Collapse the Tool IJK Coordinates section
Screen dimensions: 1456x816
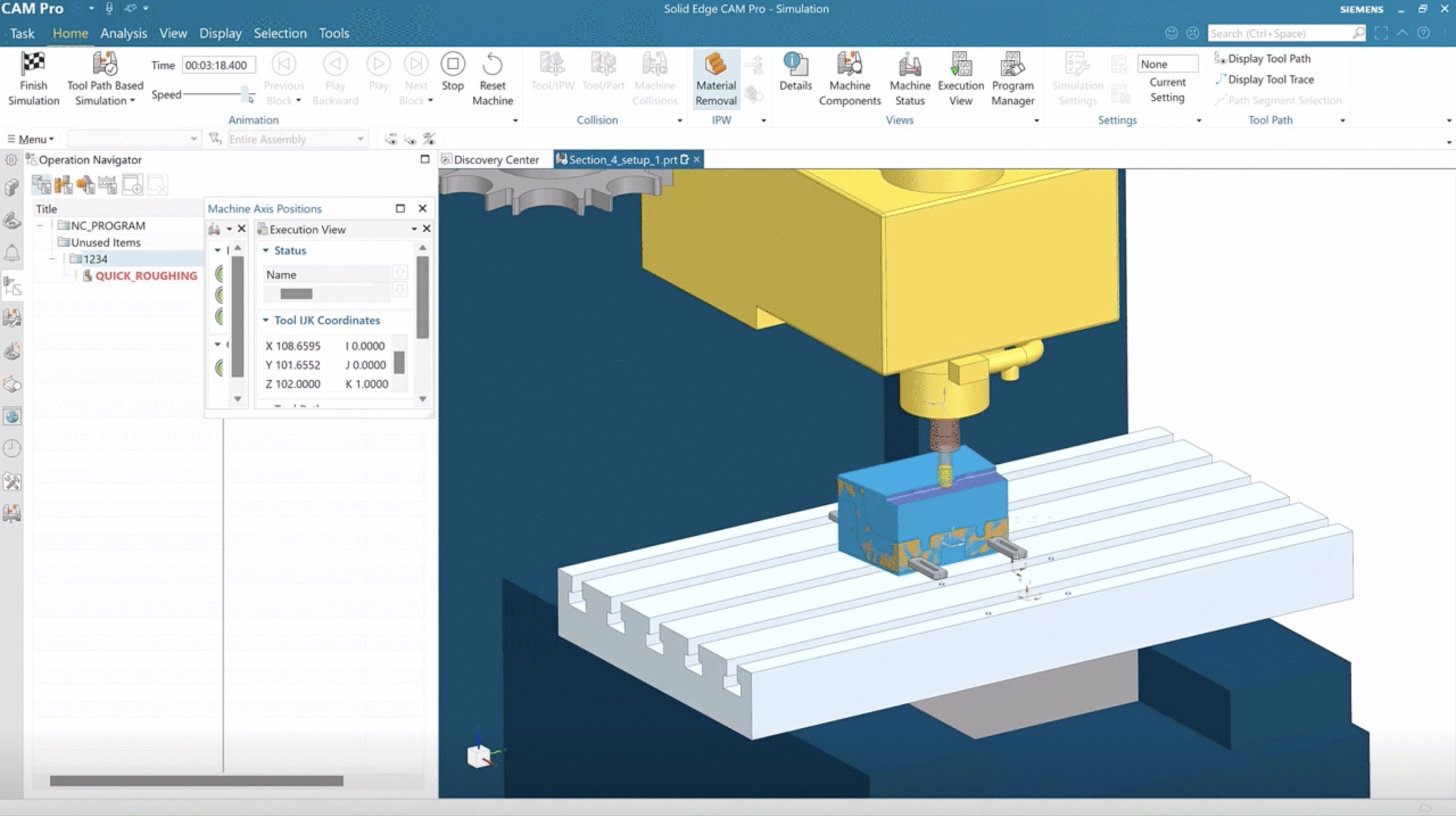click(x=266, y=320)
